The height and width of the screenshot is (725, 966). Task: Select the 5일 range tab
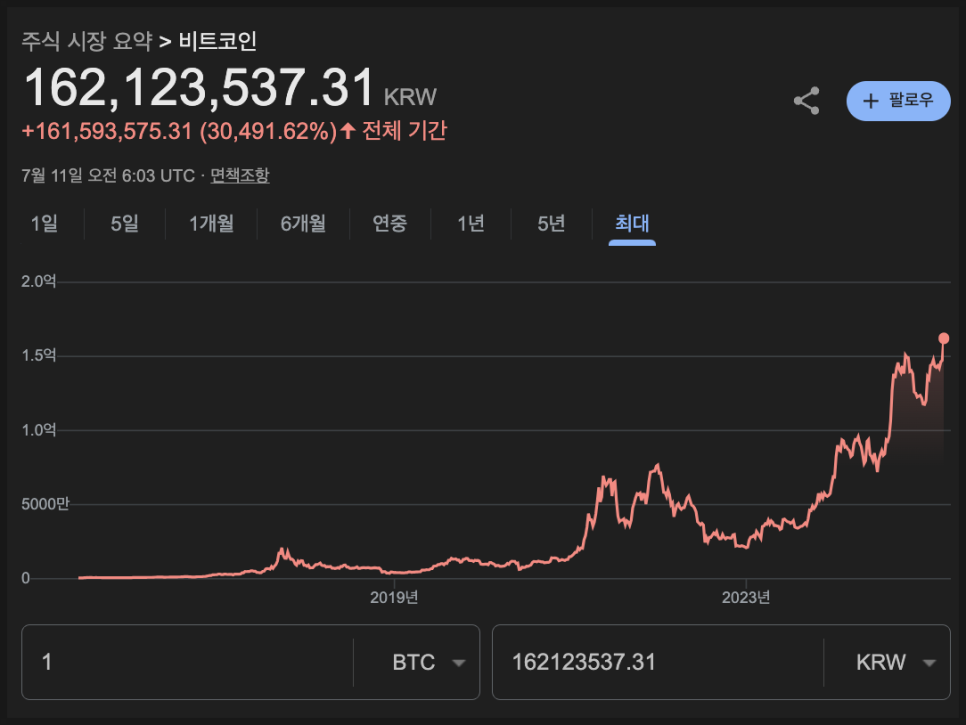point(124,223)
